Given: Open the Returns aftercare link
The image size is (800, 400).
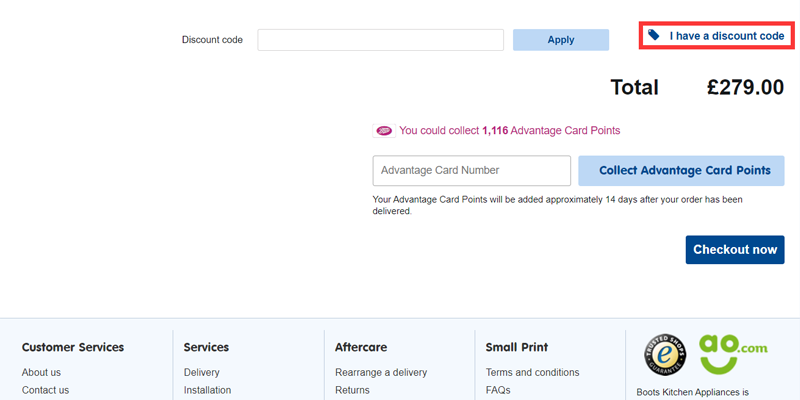Looking at the screenshot, I should coord(352,390).
